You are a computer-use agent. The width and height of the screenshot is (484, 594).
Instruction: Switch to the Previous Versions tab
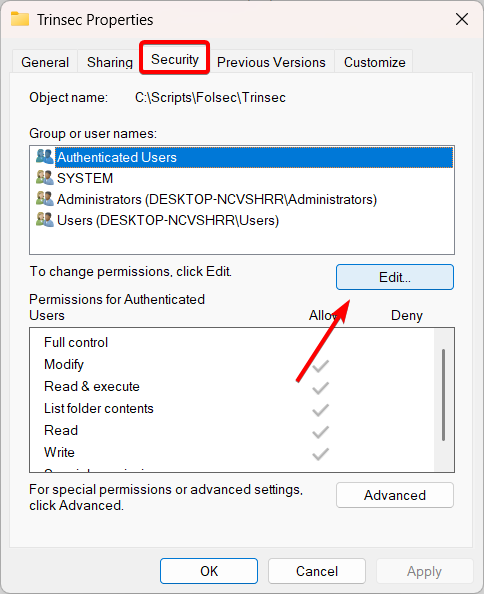coord(271,62)
